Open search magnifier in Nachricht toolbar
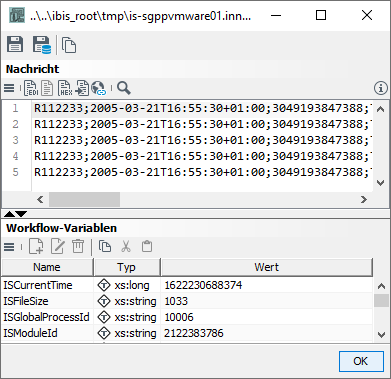The width and height of the screenshot is (391, 379). [124, 88]
